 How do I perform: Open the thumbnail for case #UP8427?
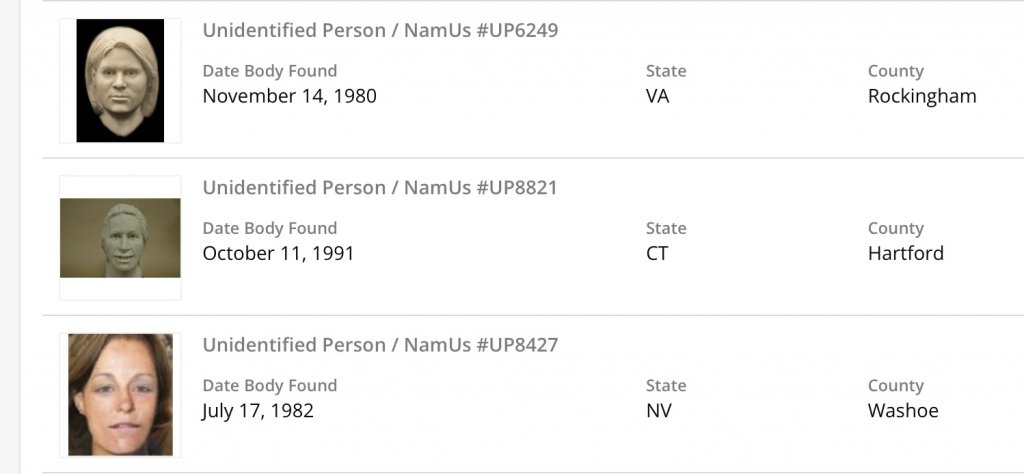click(120, 394)
